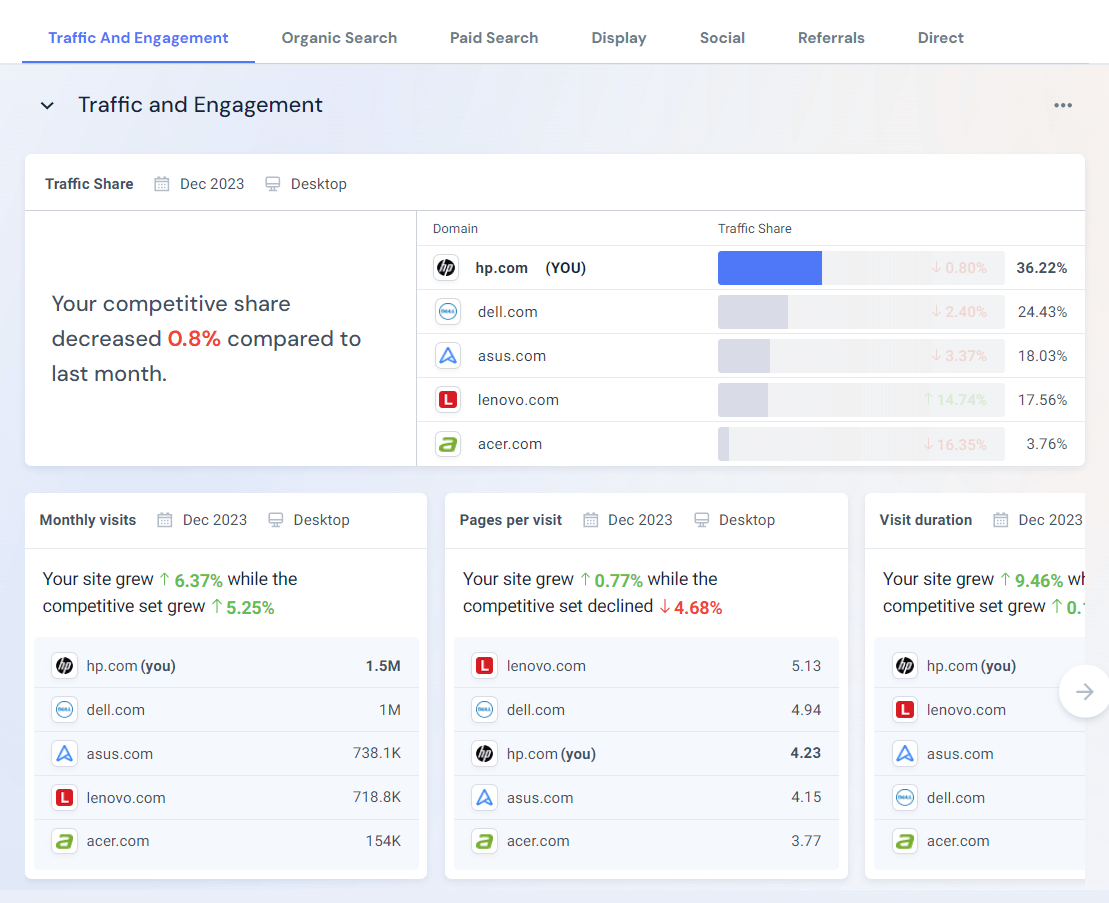
Task: Click hp.com logo in Pages per visit
Action: (x=484, y=754)
